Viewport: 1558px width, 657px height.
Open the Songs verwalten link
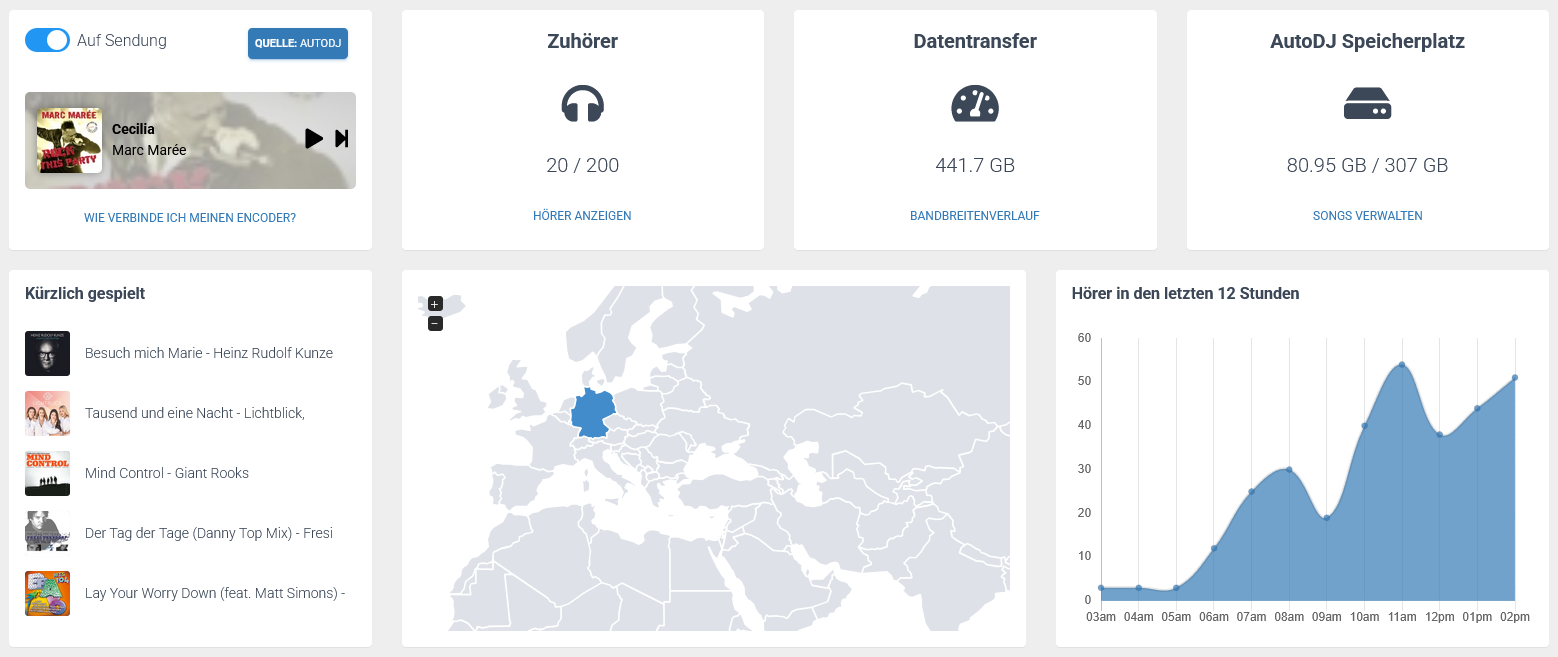point(1367,216)
